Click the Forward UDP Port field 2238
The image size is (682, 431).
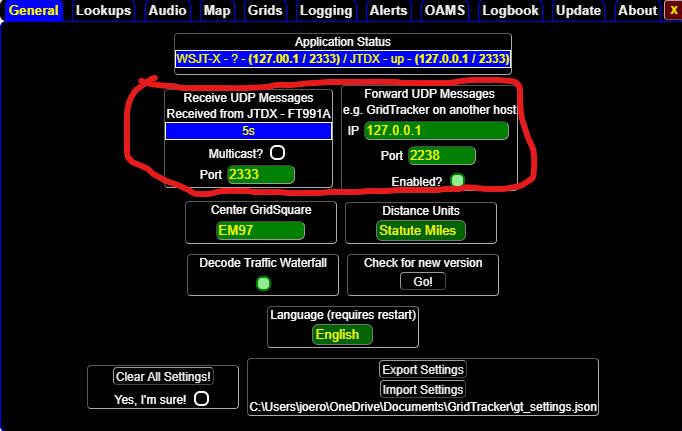[x=442, y=155]
